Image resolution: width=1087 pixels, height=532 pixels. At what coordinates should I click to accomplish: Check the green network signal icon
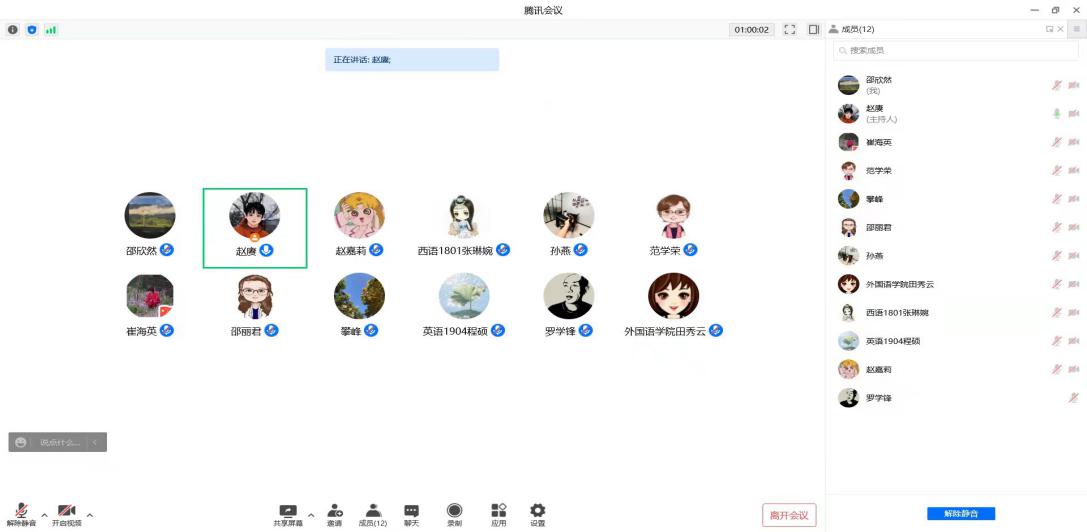point(51,30)
